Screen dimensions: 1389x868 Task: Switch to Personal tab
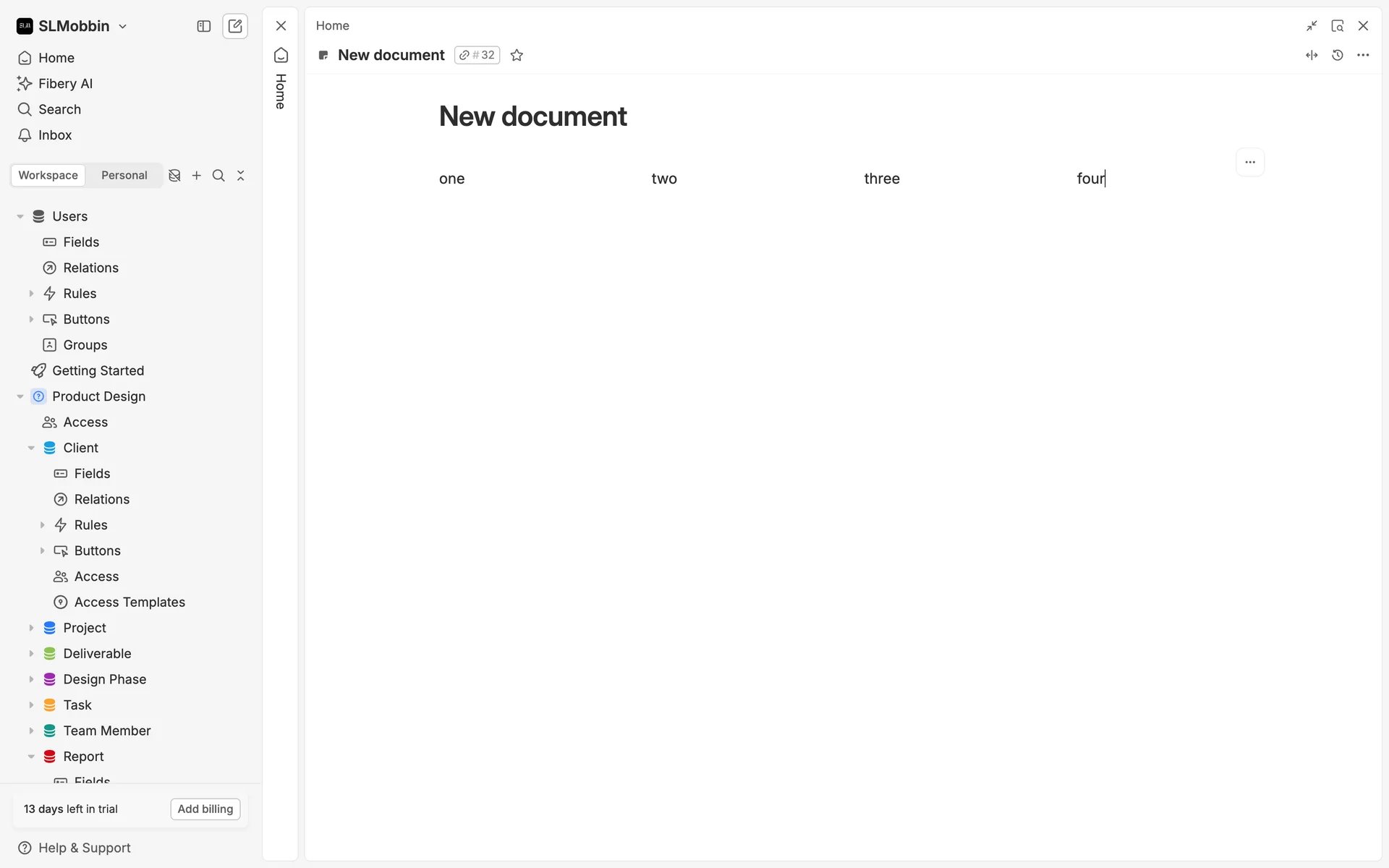(x=124, y=175)
